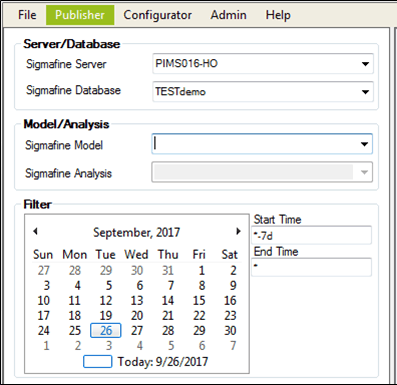Click the TESTdemo database value
Image resolution: width=397 pixels, height=385 pixels.
(x=180, y=91)
